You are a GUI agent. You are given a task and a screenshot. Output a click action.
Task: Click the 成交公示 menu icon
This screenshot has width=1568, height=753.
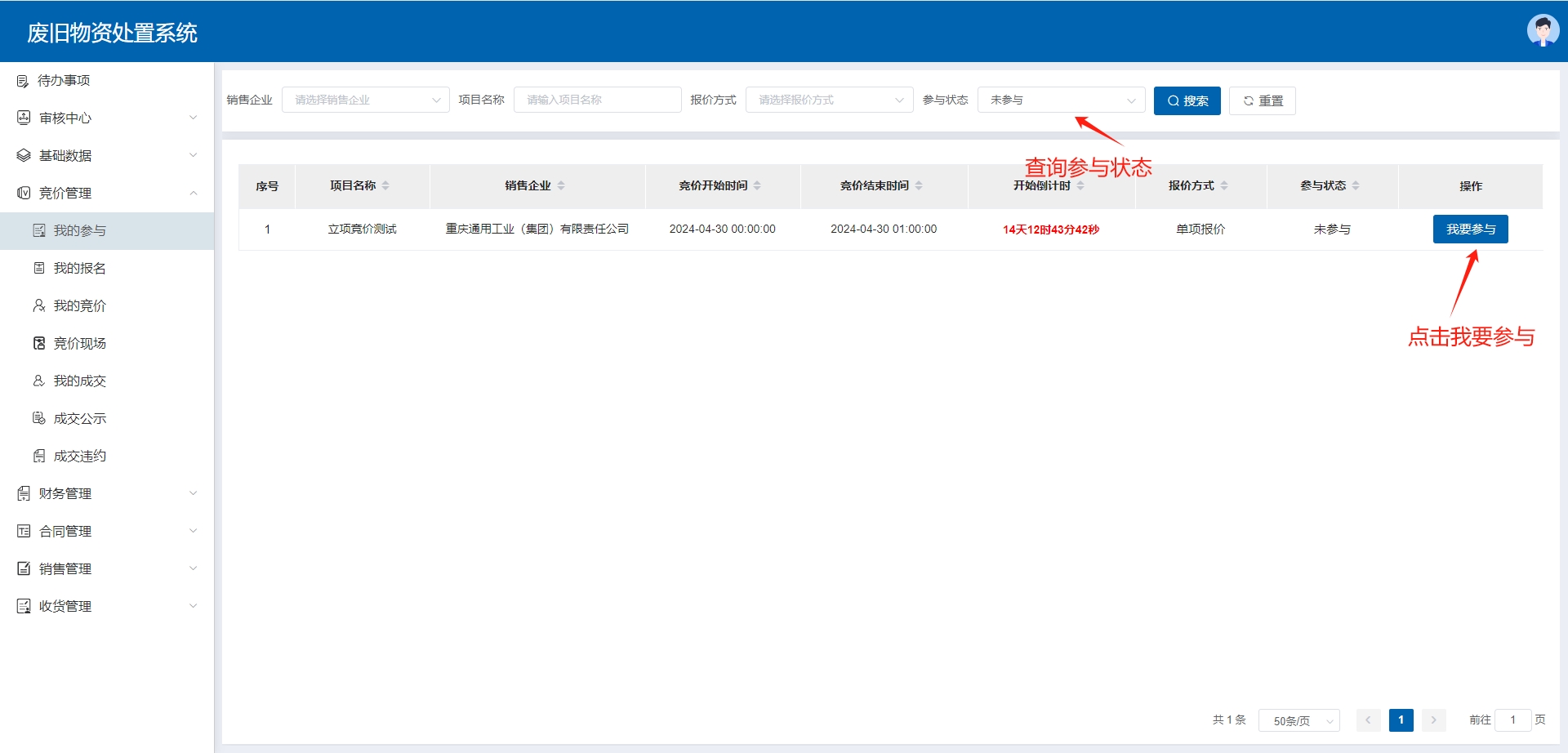point(38,418)
